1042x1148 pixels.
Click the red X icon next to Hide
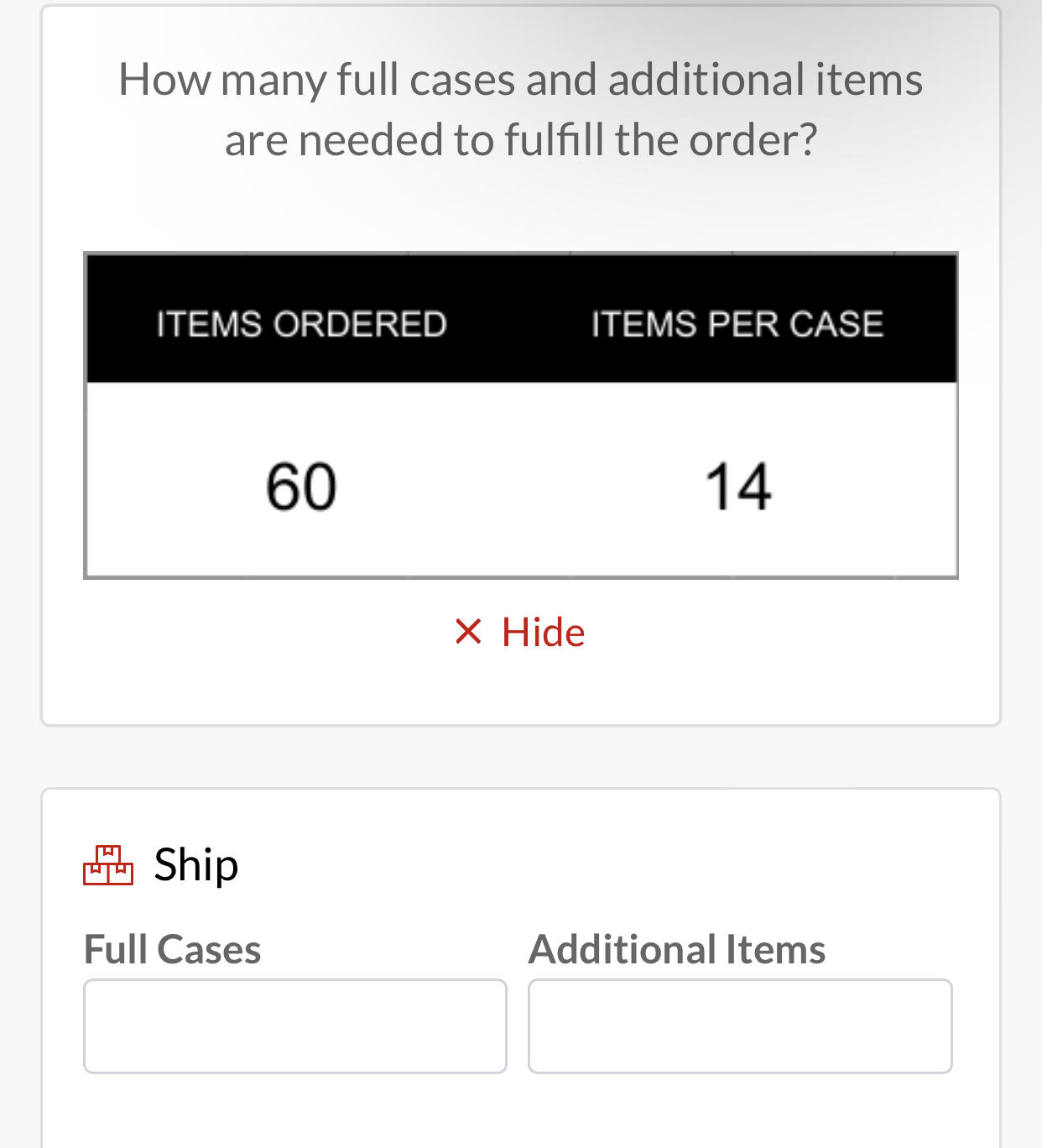point(468,631)
